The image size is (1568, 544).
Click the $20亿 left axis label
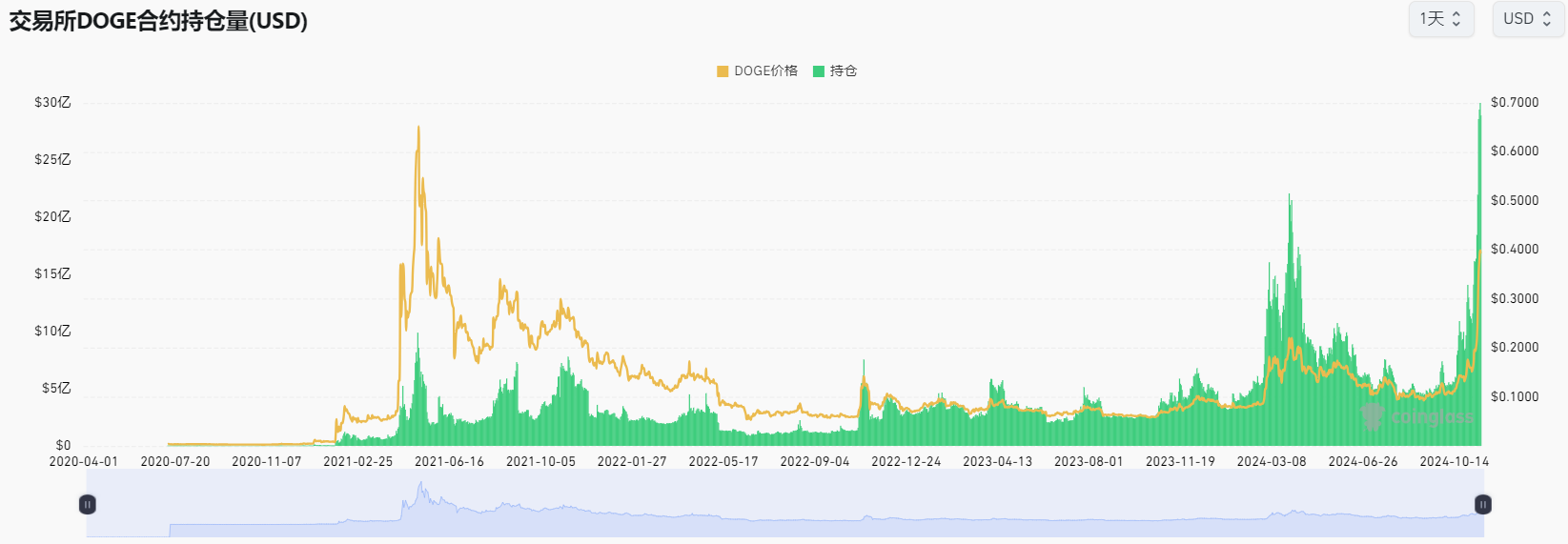pos(52,216)
